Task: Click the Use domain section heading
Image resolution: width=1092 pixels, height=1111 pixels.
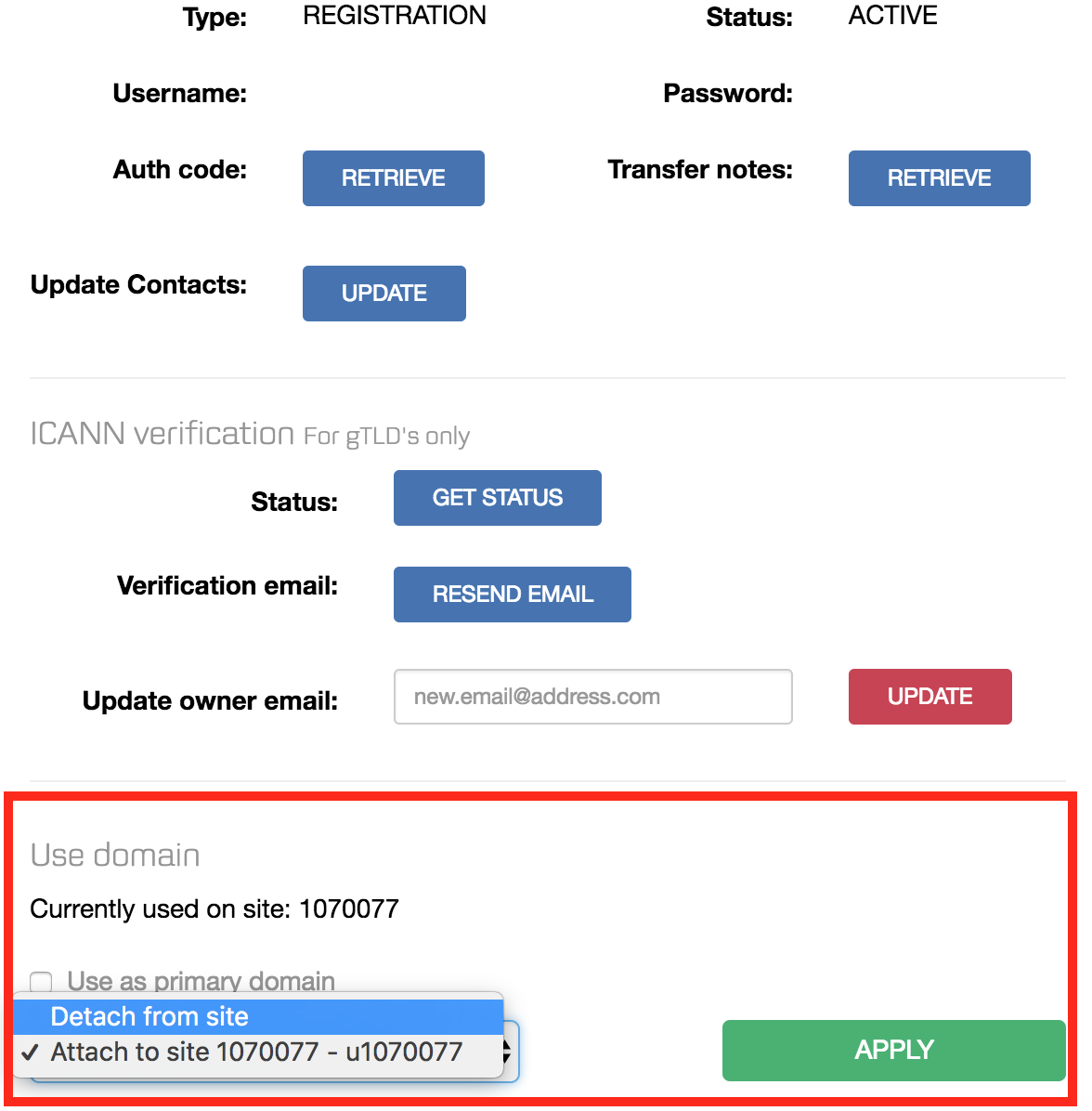Action: (x=115, y=855)
